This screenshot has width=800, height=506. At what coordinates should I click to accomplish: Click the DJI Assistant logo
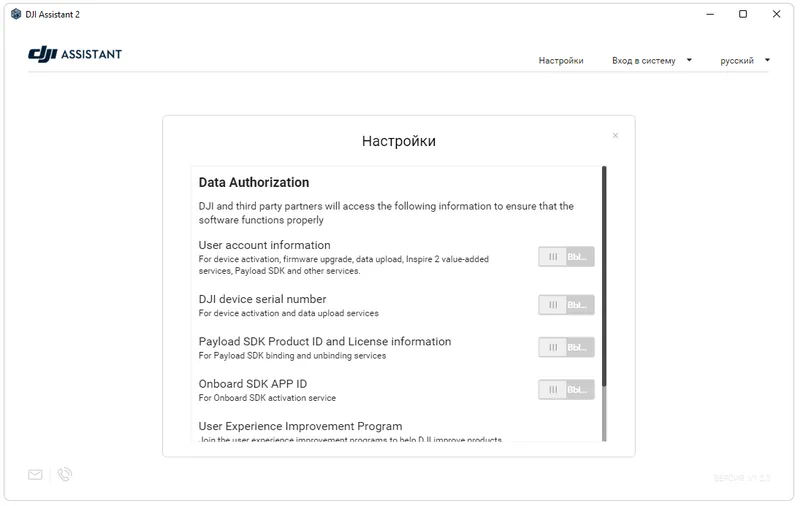tap(75, 54)
